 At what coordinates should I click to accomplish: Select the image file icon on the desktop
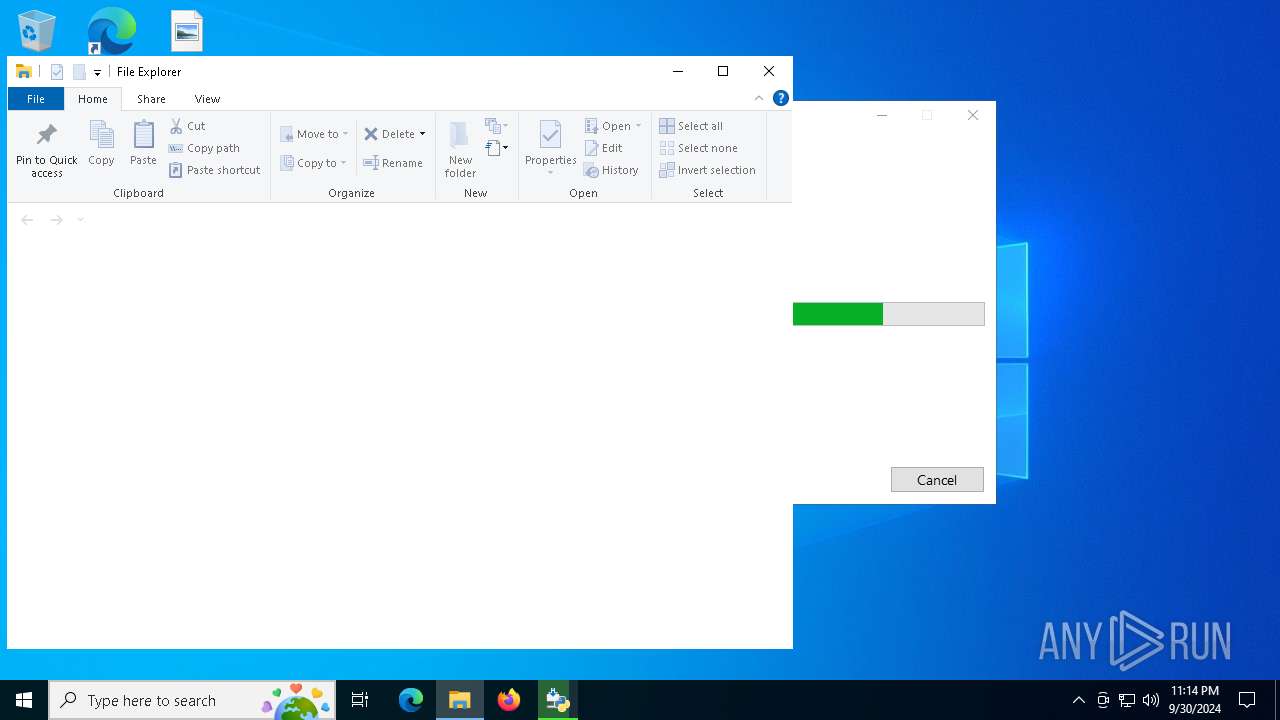(x=187, y=31)
